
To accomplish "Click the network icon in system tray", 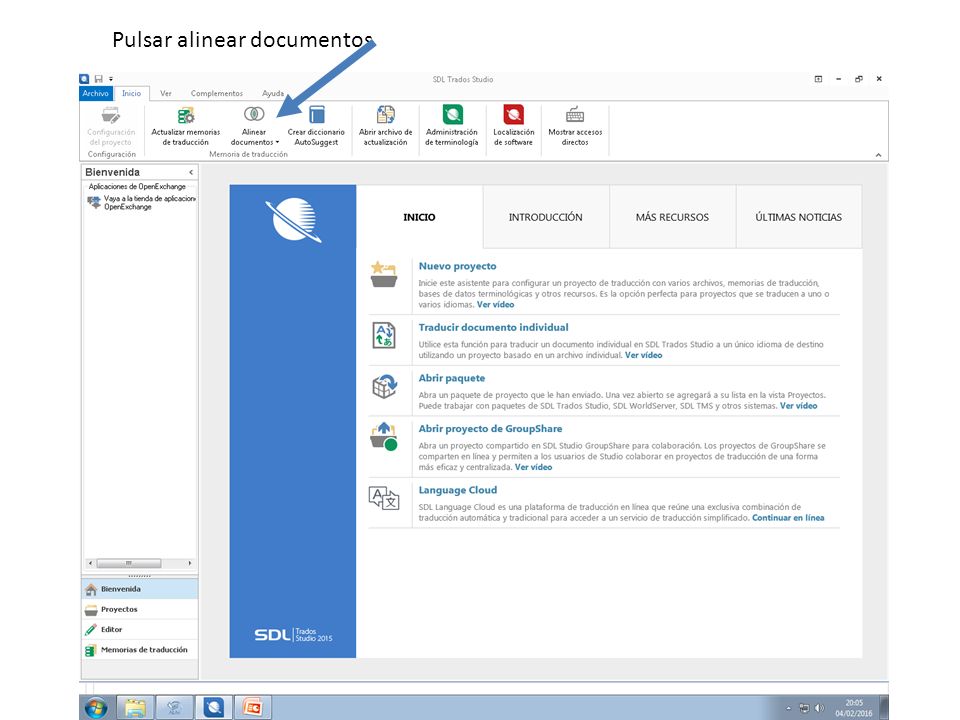I will [x=804, y=708].
